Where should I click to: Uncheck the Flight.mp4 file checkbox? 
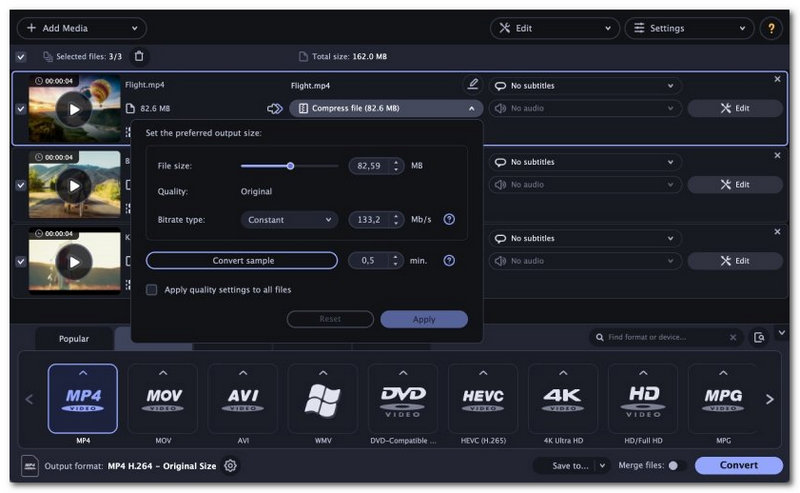tap(20, 109)
